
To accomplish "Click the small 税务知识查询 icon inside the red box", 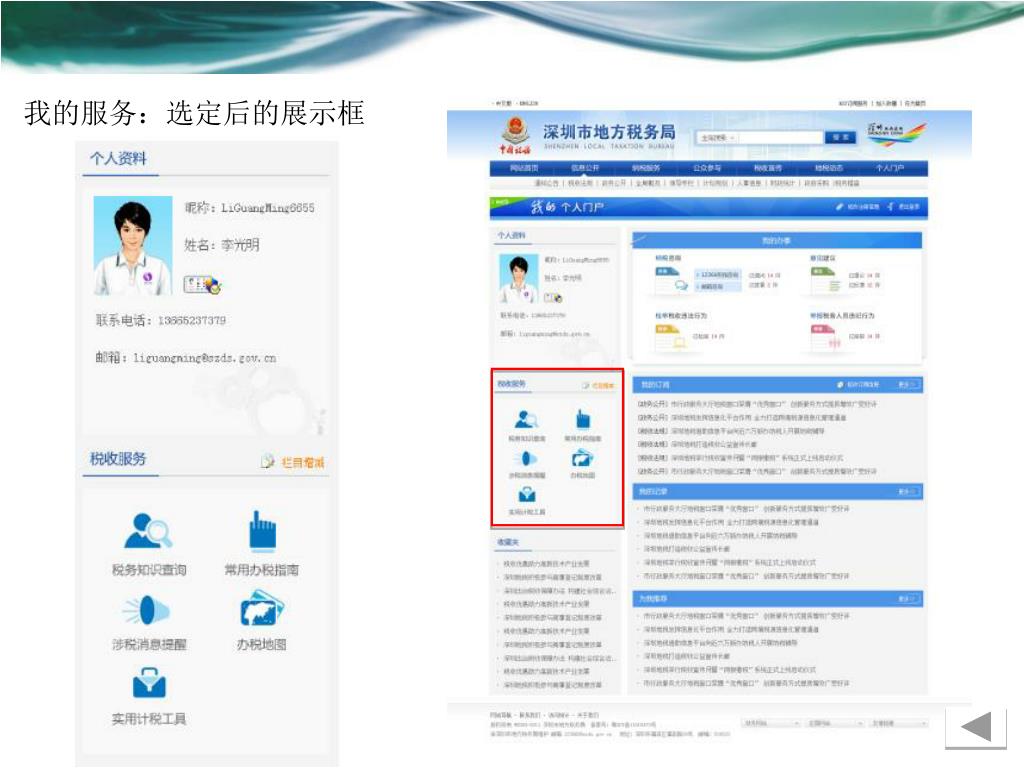I will click(526, 419).
